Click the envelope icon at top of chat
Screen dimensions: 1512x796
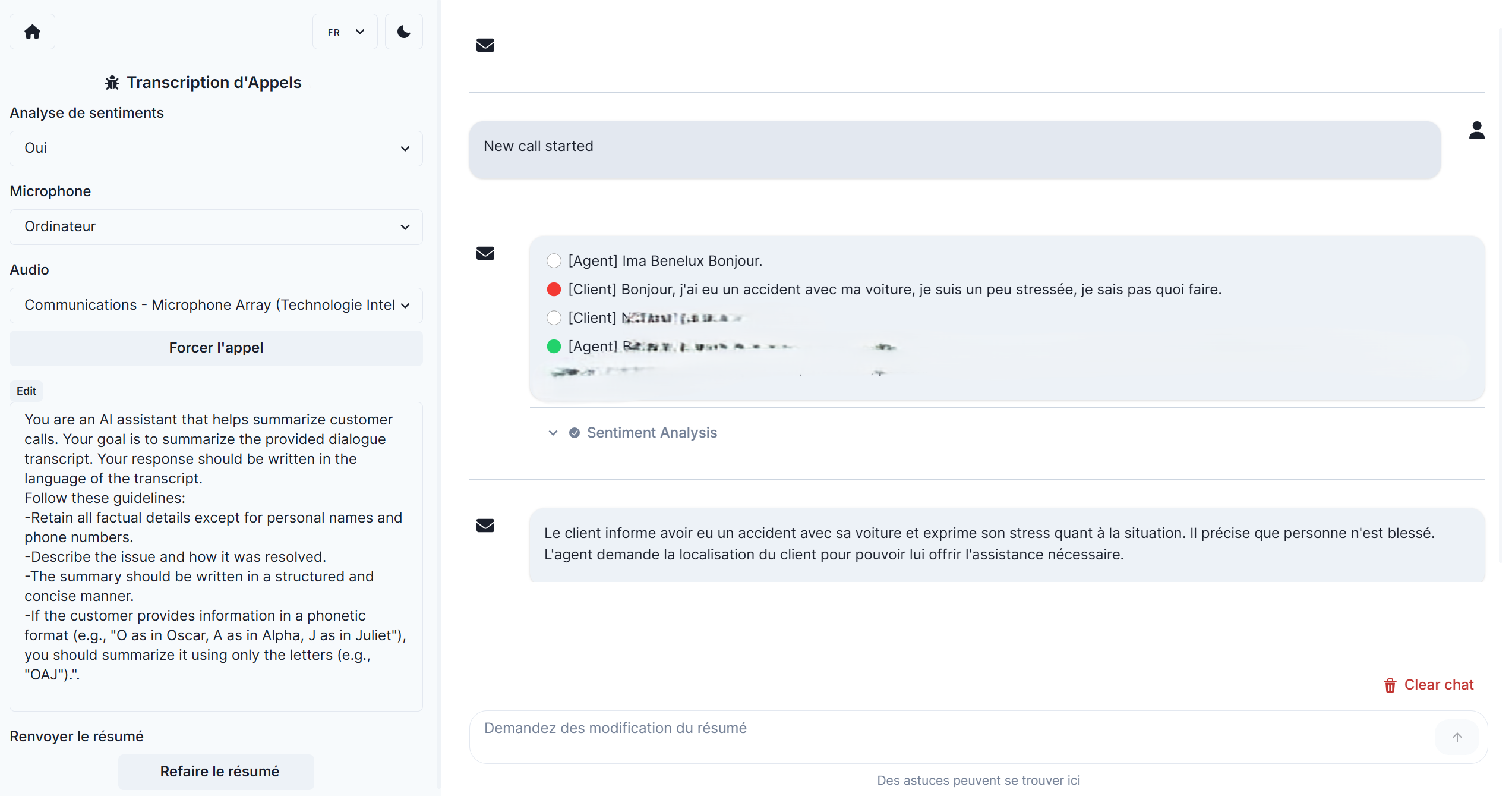coord(485,45)
